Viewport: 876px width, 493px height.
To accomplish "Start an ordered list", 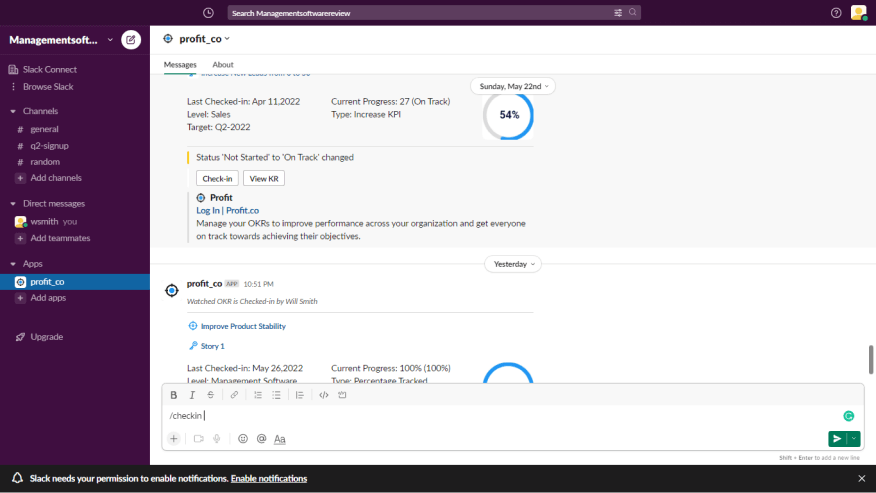I will (x=258, y=395).
